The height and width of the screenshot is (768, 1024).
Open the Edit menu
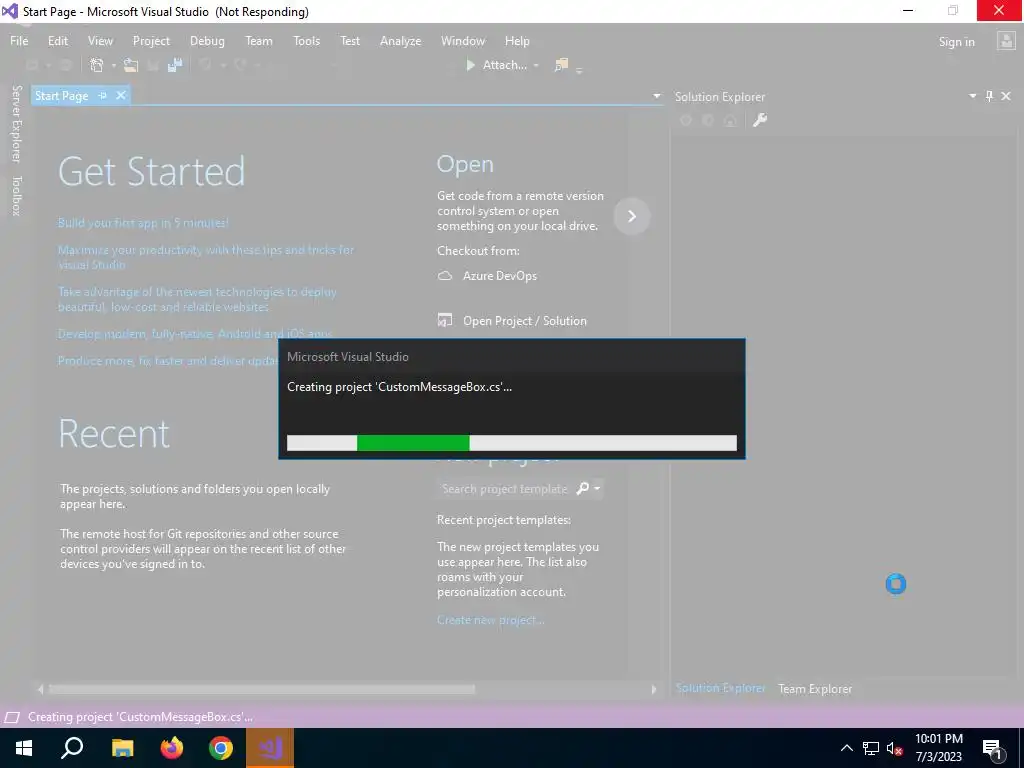tap(57, 40)
